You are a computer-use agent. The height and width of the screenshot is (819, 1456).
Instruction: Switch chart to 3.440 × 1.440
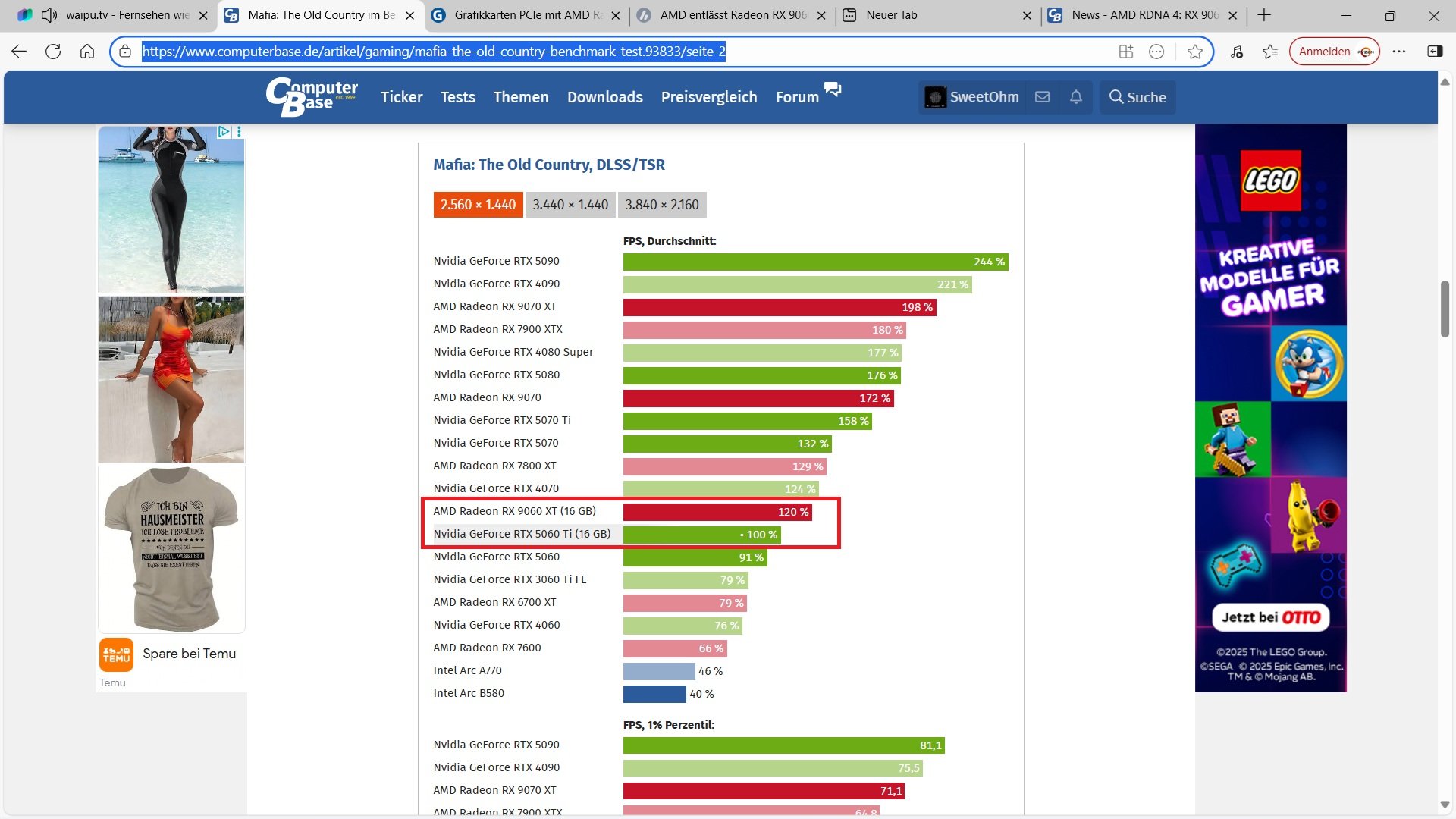pyautogui.click(x=570, y=205)
